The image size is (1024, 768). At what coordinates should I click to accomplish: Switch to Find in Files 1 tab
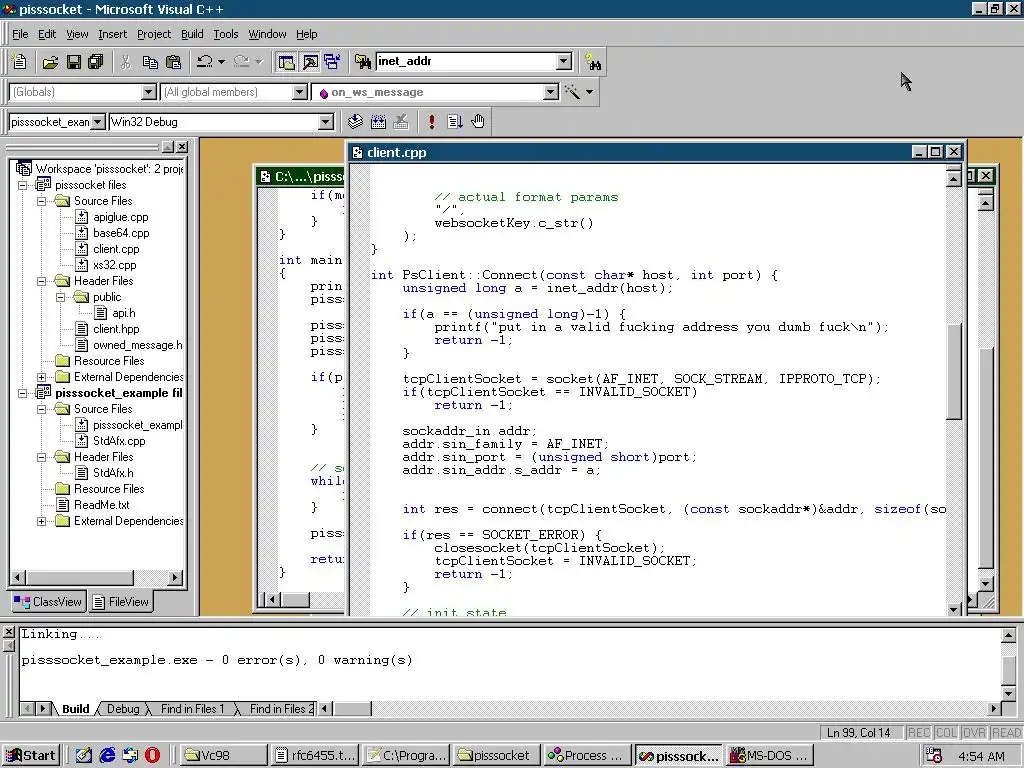(192, 709)
